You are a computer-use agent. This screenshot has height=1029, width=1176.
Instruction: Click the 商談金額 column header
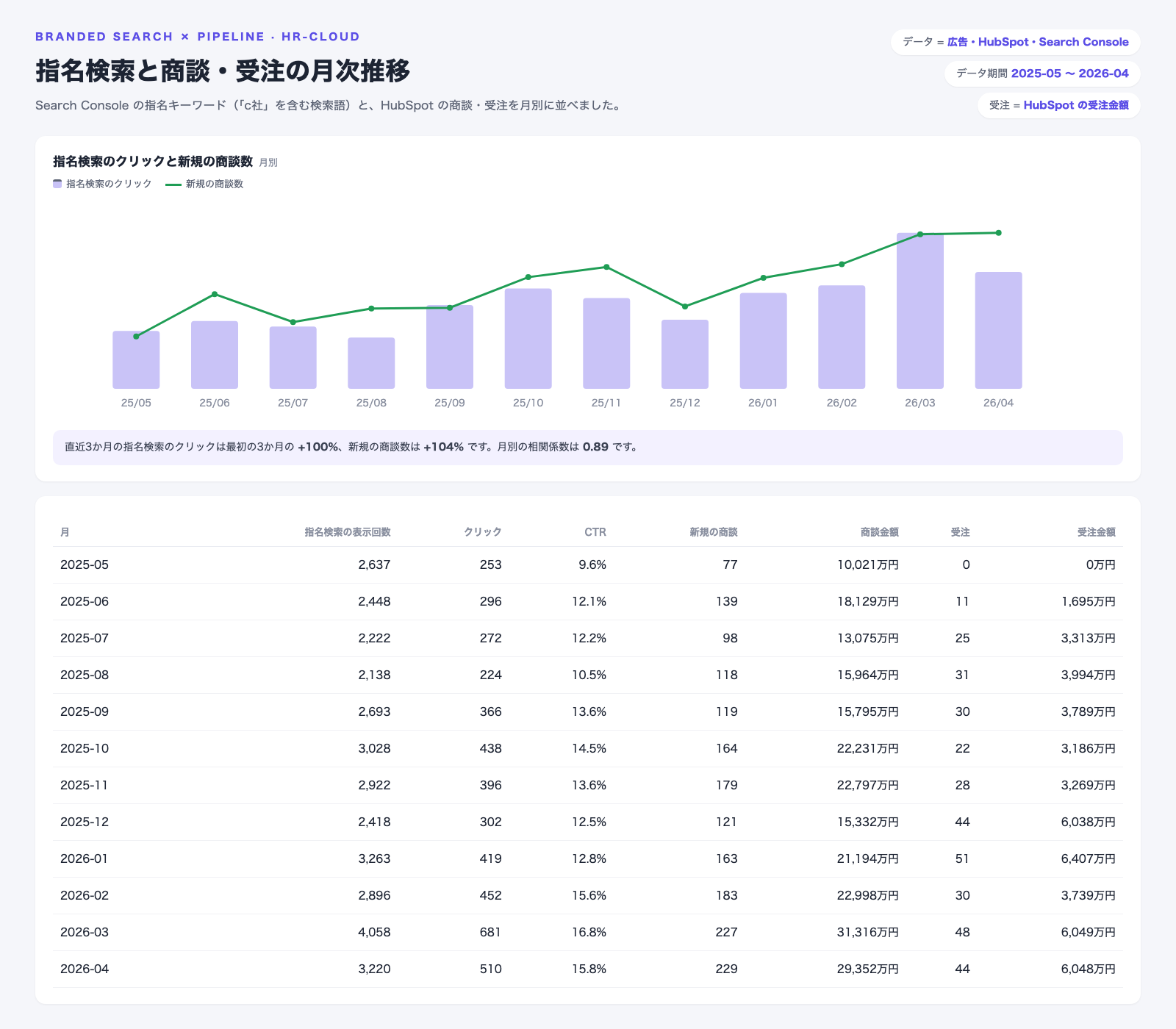pos(880,532)
